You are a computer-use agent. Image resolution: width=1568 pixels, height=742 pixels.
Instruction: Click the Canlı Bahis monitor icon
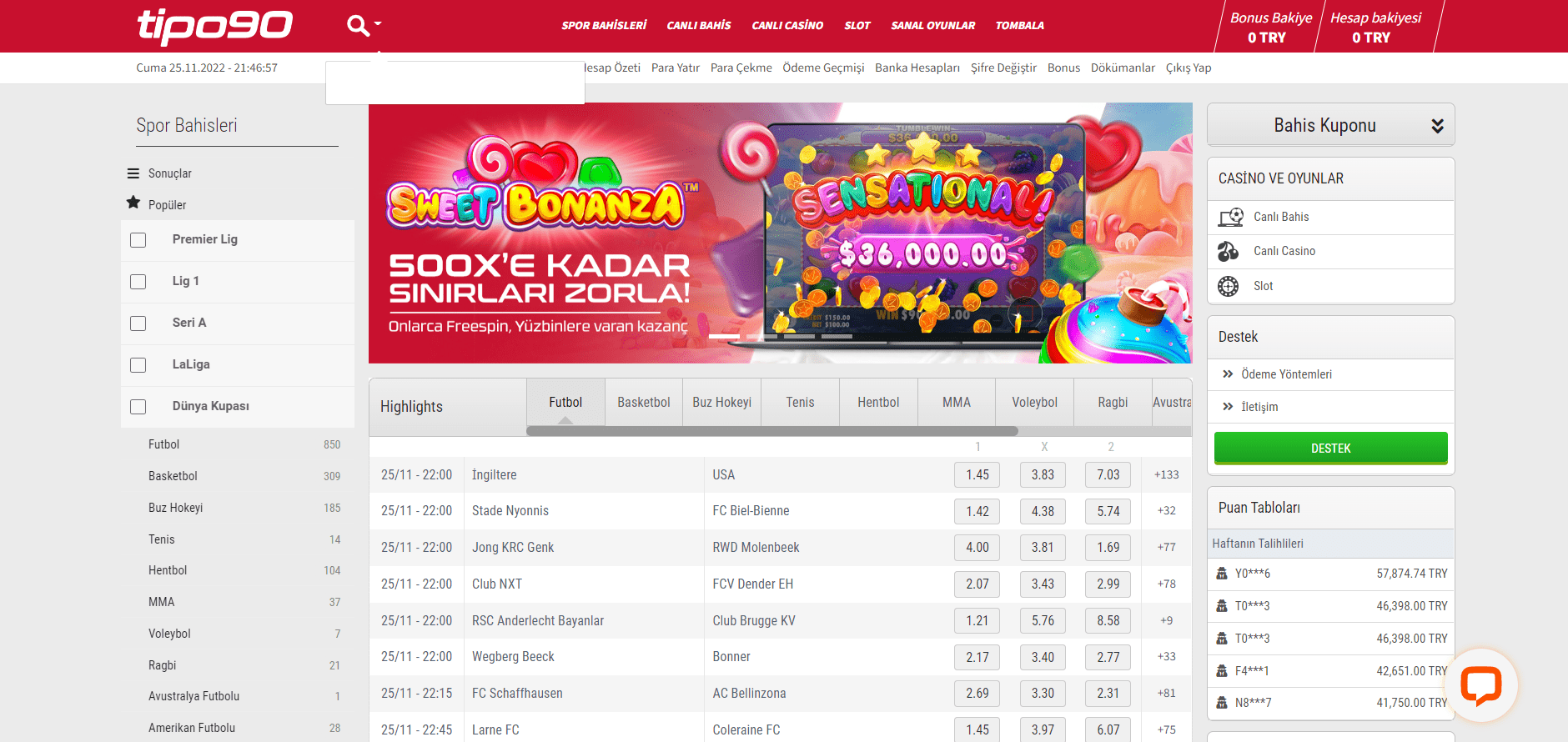[x=1230, y=218]
